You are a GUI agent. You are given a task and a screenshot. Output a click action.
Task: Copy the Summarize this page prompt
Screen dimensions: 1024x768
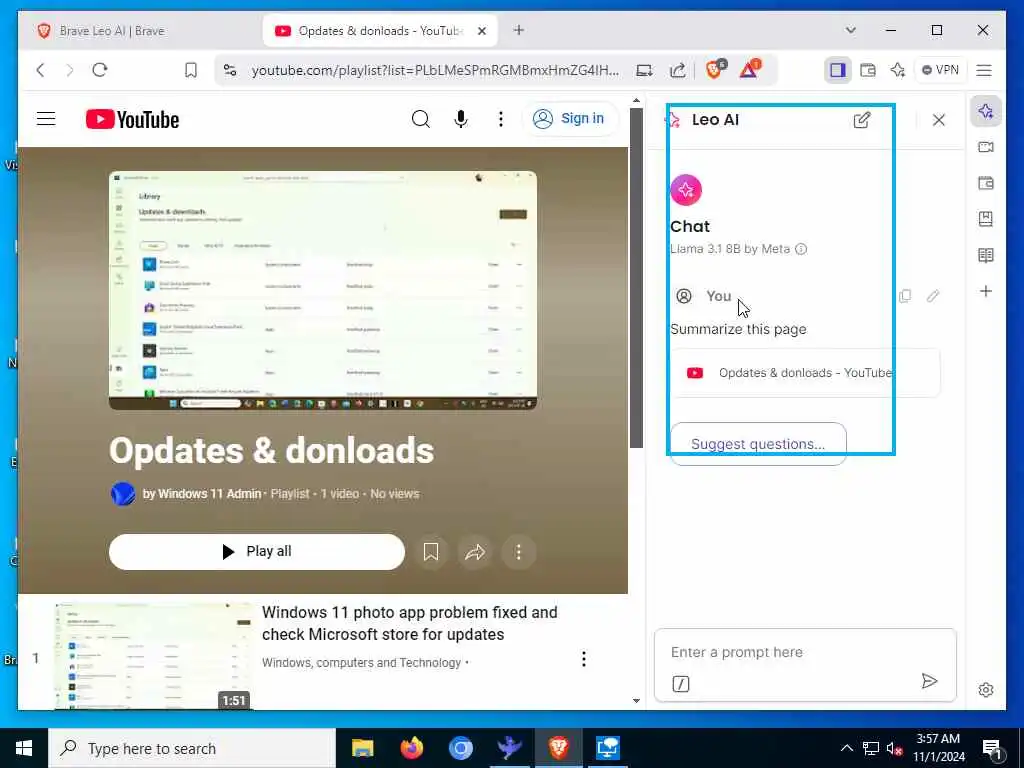pyautogui.click(x=904, y=296)
